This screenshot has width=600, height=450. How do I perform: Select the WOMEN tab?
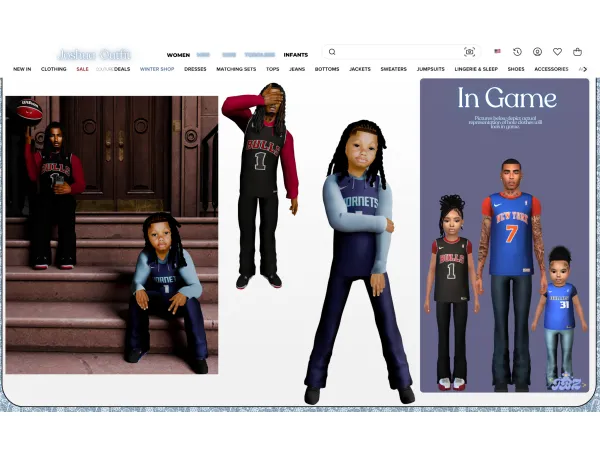point(178,55)
